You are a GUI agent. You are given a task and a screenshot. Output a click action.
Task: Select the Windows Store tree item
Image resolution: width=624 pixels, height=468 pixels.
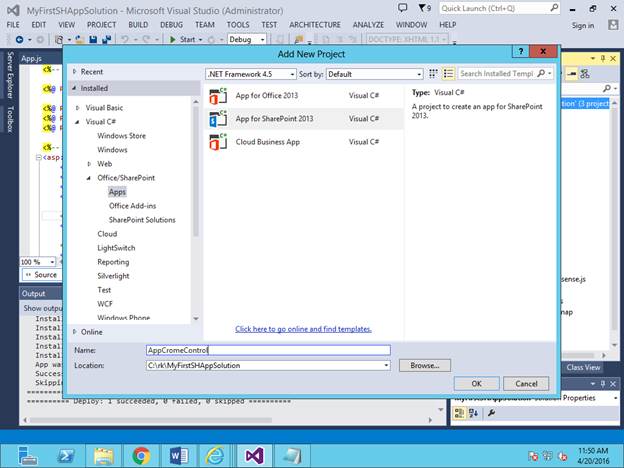121,136
